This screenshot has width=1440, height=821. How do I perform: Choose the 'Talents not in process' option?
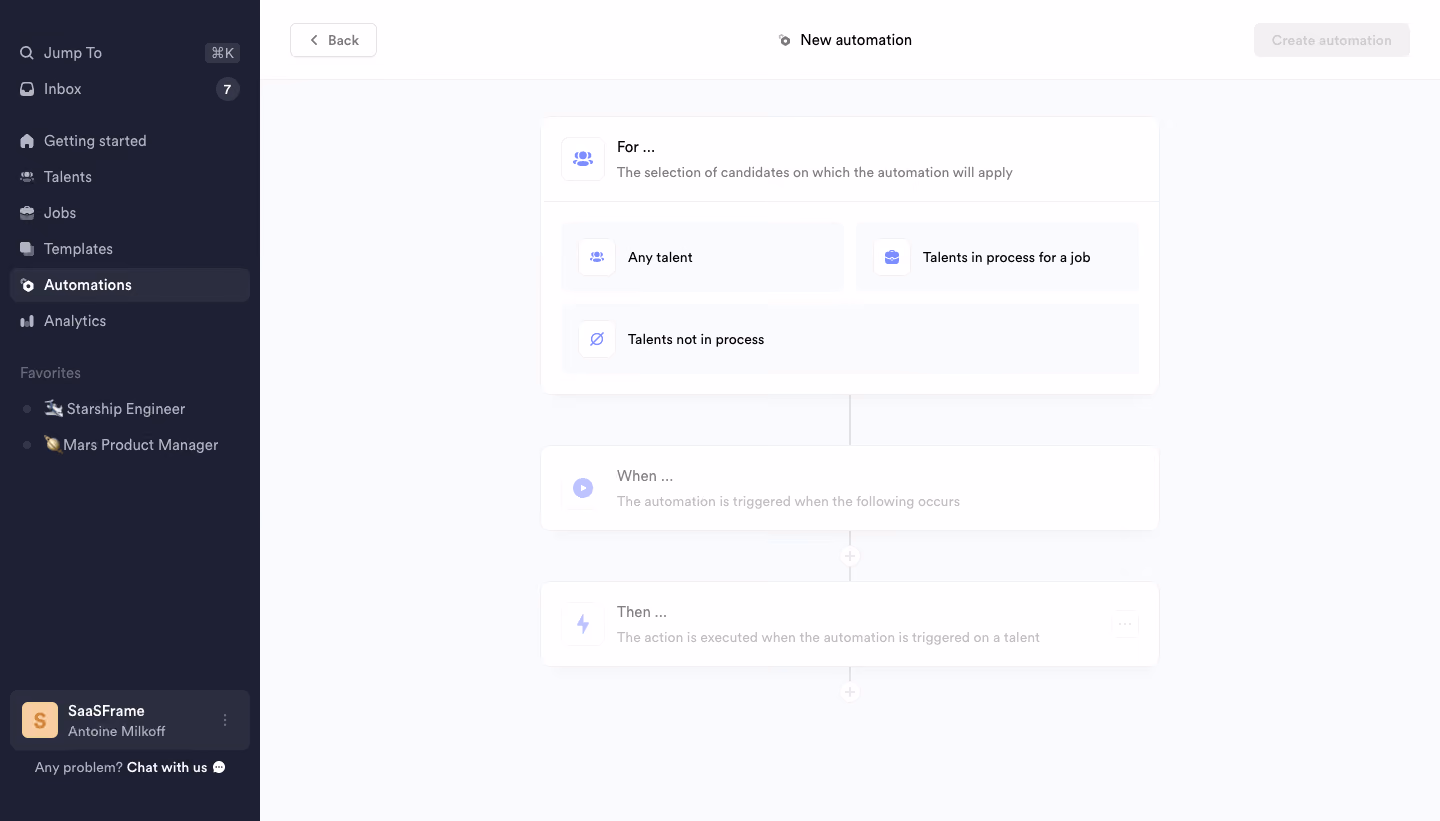coord(851,339)
